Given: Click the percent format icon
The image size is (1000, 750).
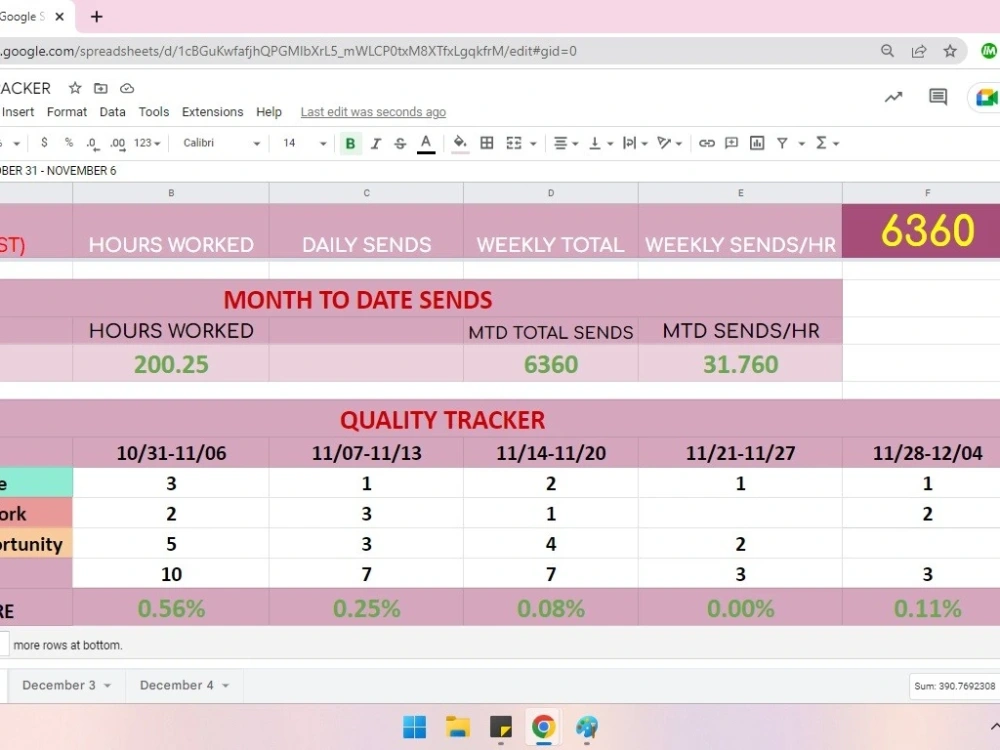Looking at the screenshot, I should coord(67,143).
